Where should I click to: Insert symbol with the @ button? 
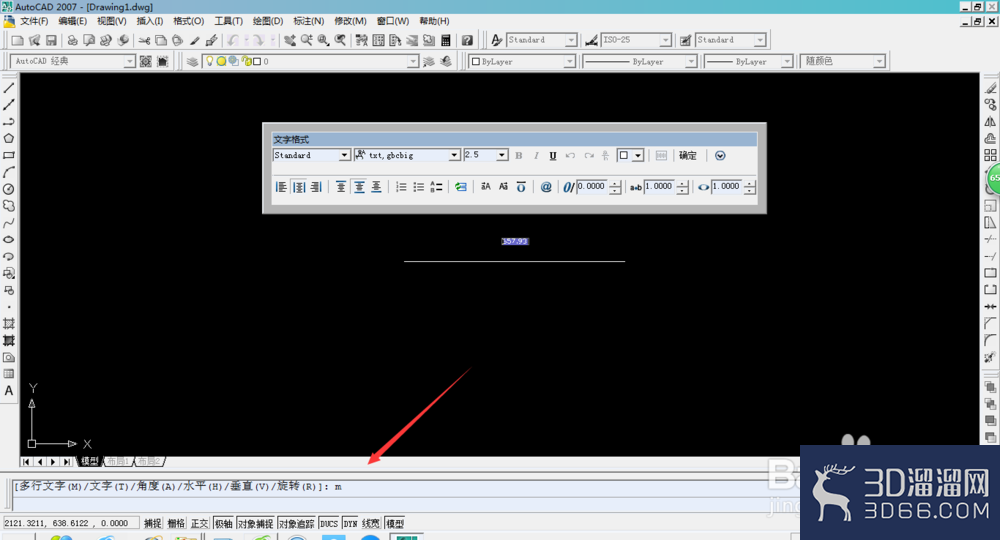click(546, 187)
